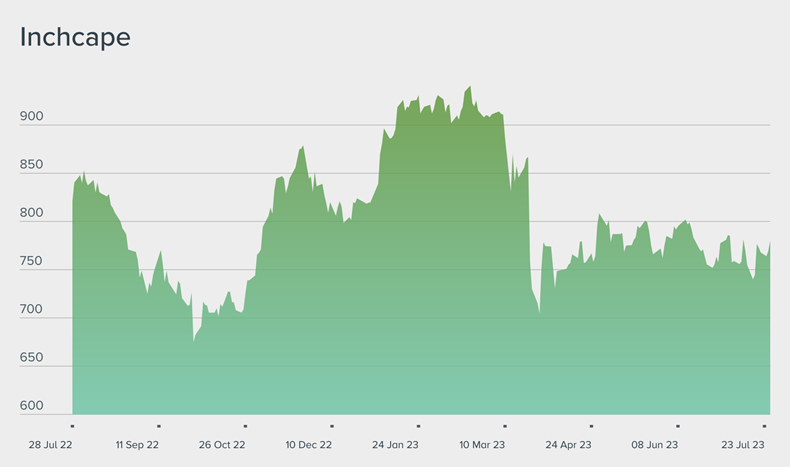790x467 pixels.
Task: Click the 28 Jul 22 date label
Action: [50, 444]
